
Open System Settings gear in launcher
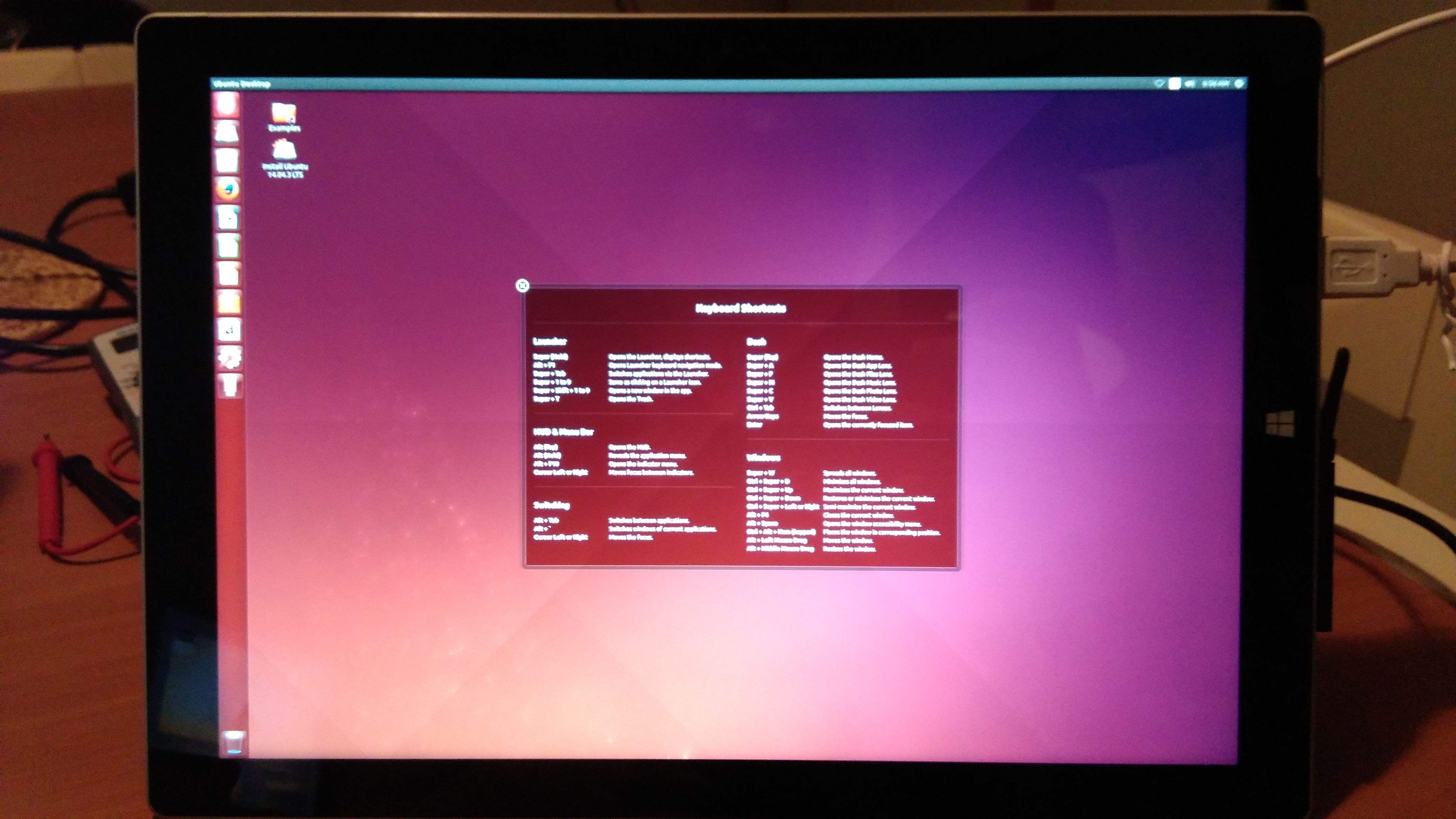pos(229,358)
